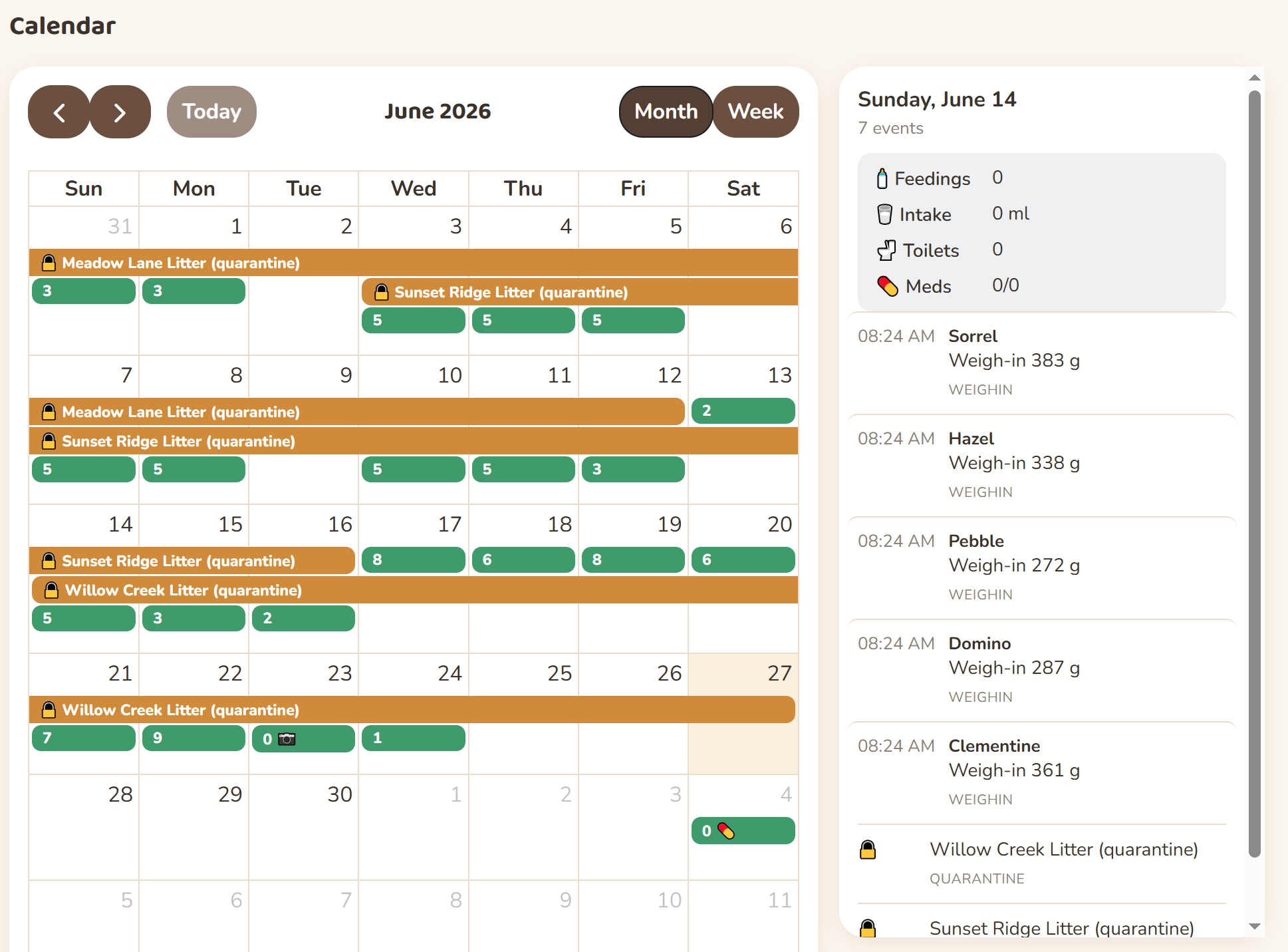Open green event chip '5' on June 3
Viewport: 1288px width, 952px height.
click(x=413, y=321)
